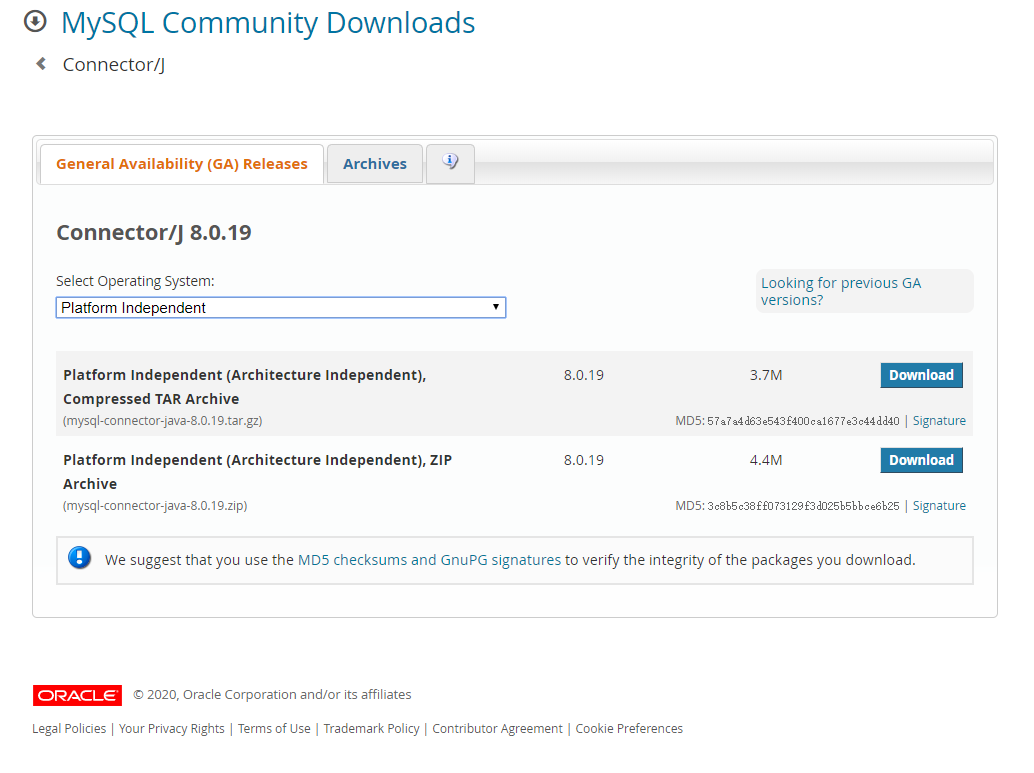Click Platform Independent ZIP Archive title

257,472
